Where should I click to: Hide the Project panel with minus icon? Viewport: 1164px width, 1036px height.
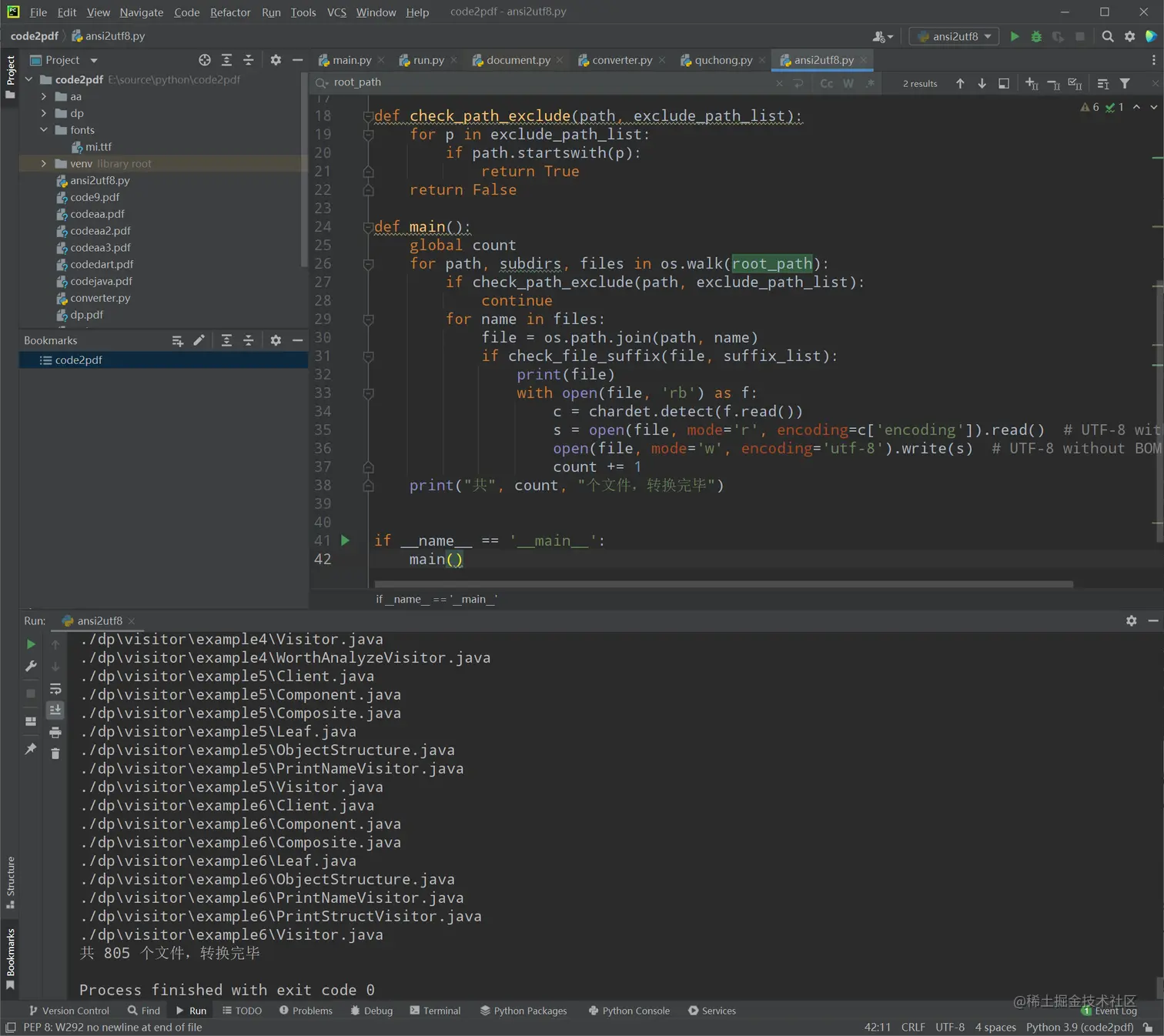297,60
